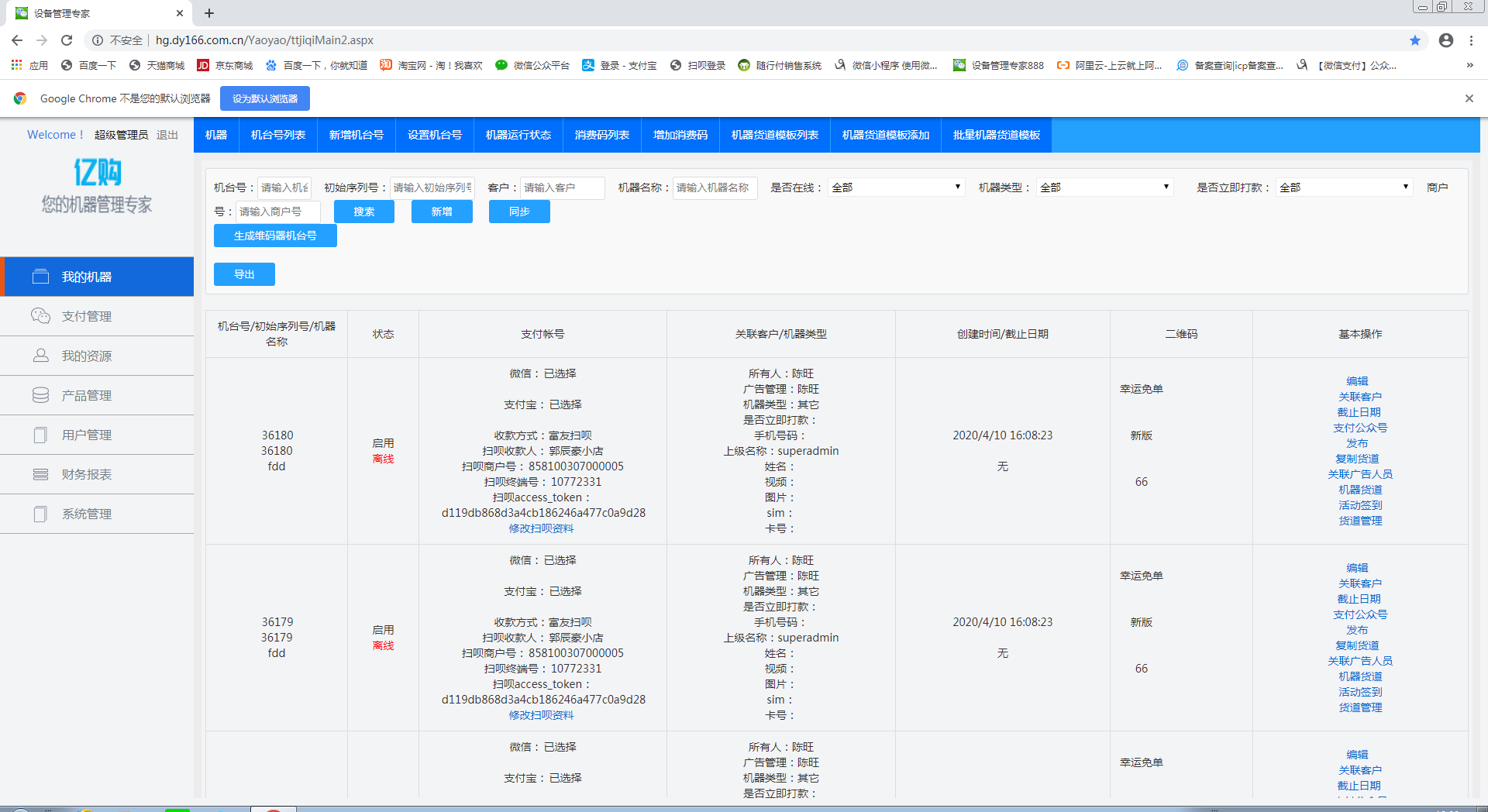Click the 我的机器 sidebar icon

(x=40, y=277)
